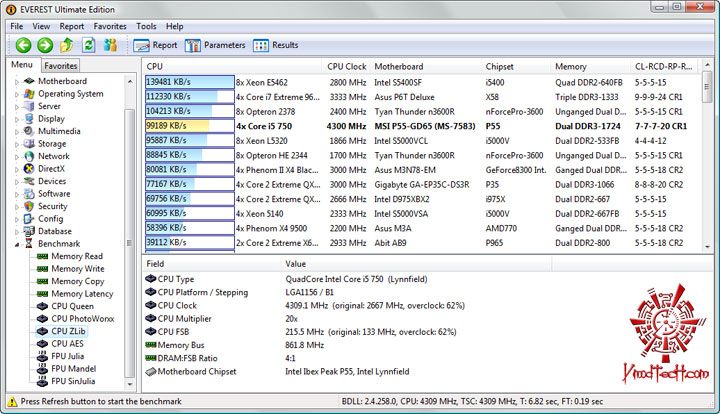
Task: Select the Display tree icon
Action: [29, 118]
